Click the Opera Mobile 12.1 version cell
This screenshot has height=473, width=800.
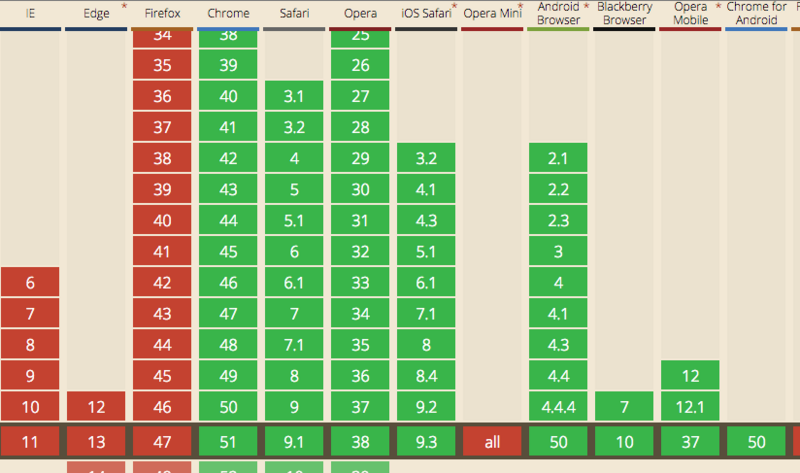[x=690, y=407]
